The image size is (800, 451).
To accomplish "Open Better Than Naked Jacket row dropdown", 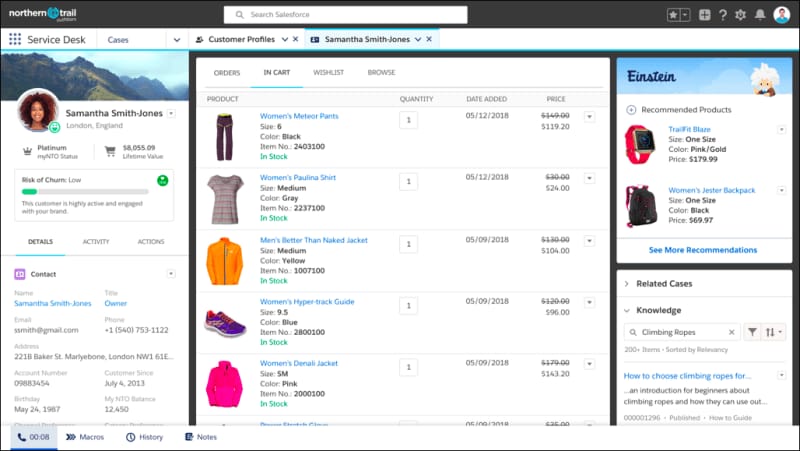I will [x=589, y=240].
